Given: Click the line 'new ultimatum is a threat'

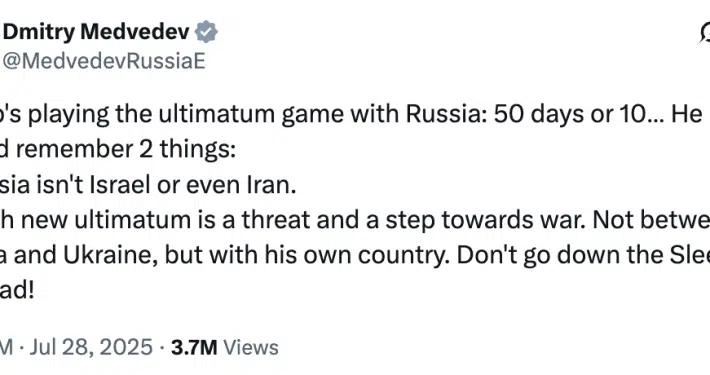Looking at the screenshot, I should click(x=355, y=220).
